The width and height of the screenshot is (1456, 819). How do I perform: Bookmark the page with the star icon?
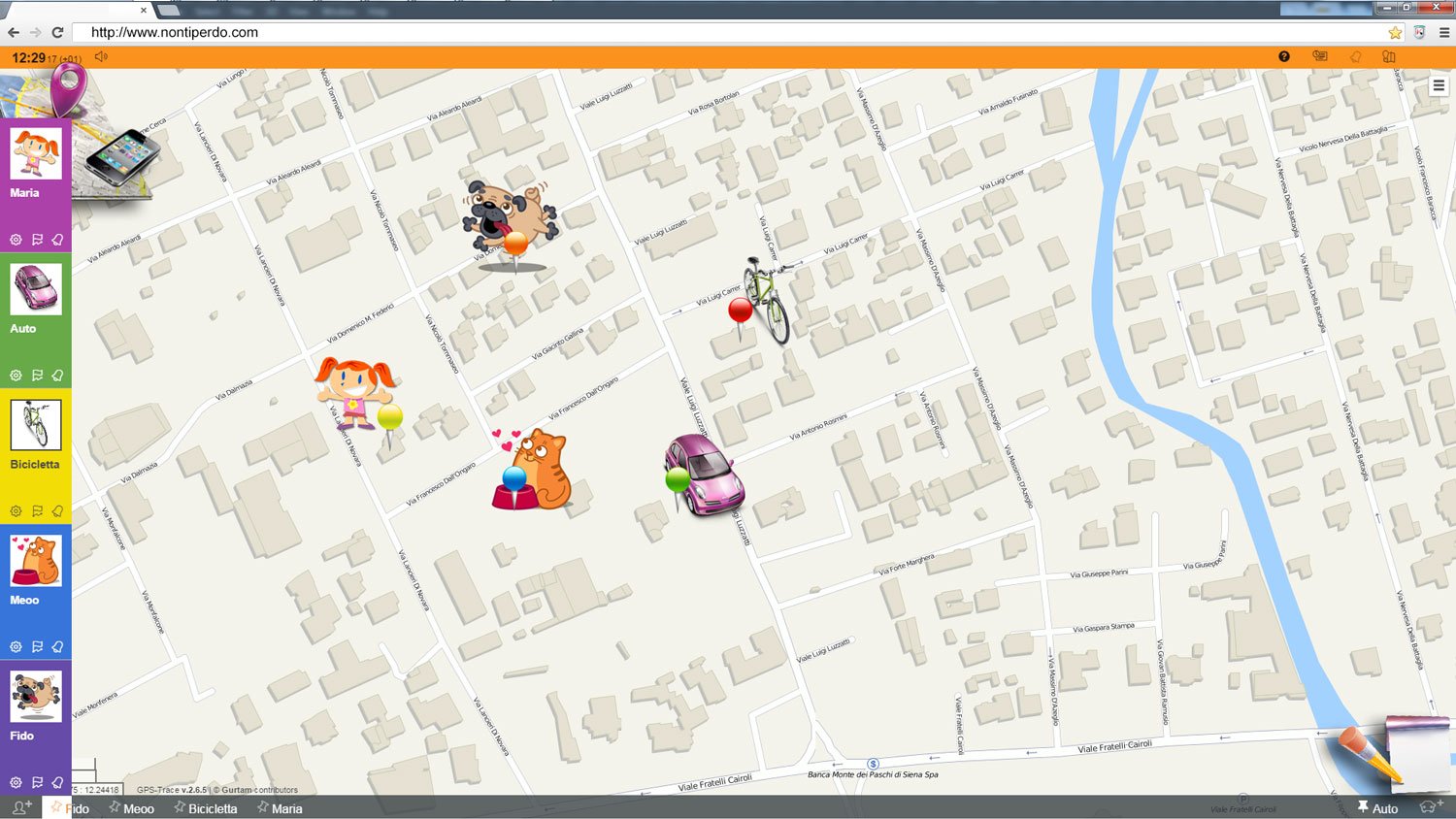click(x=1395, y=32)
